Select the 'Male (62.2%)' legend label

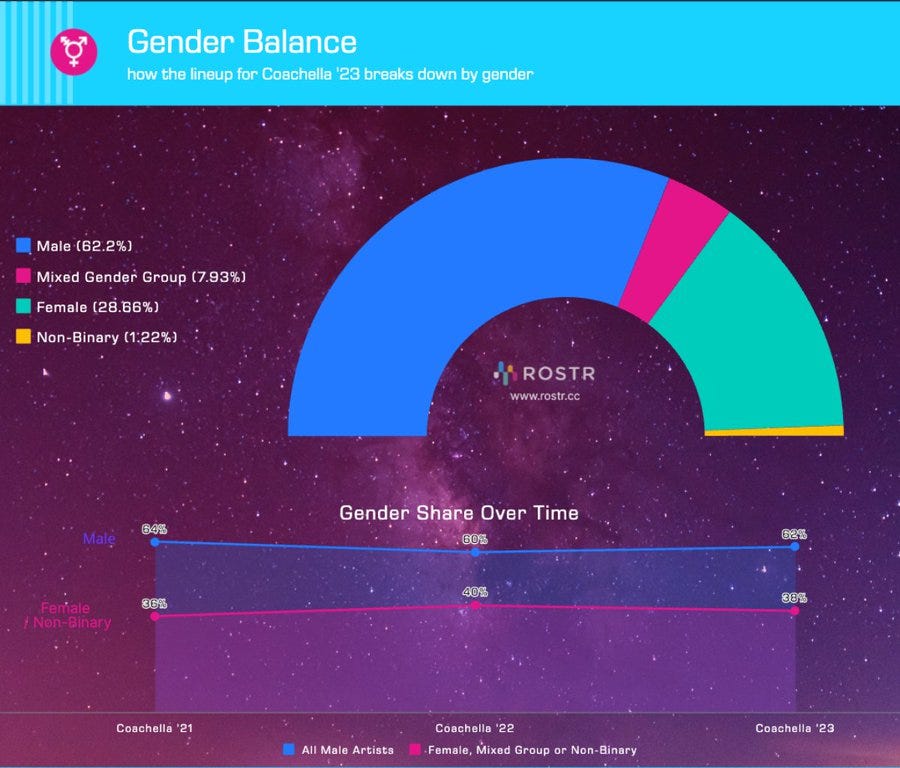84,246
